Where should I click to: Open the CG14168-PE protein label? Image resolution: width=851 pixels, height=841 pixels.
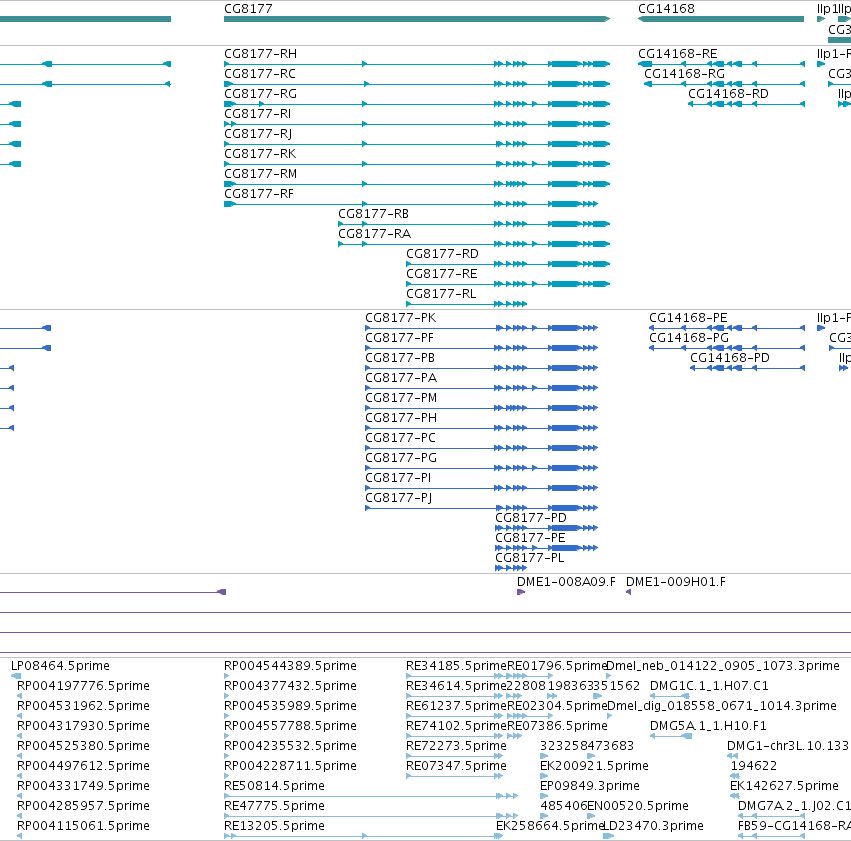(688, 318)
